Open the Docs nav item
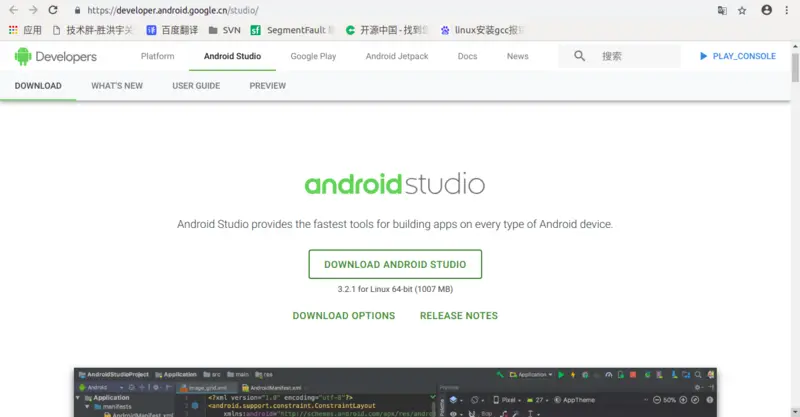The width and height of the screenshot is (800, 417). coord(467,56)
